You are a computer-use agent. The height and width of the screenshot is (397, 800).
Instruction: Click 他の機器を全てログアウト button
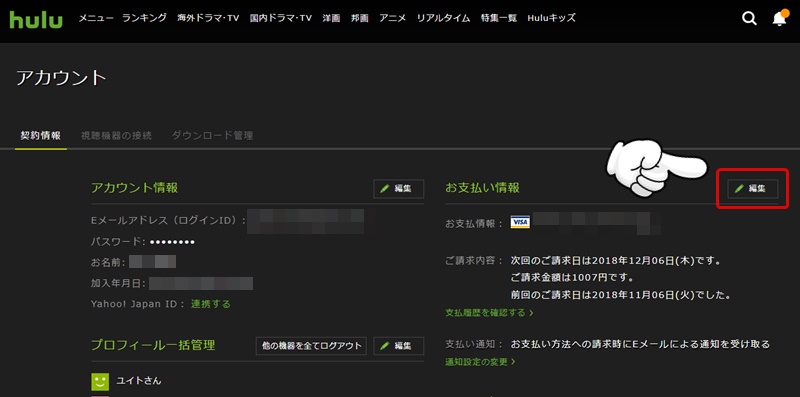311,345
